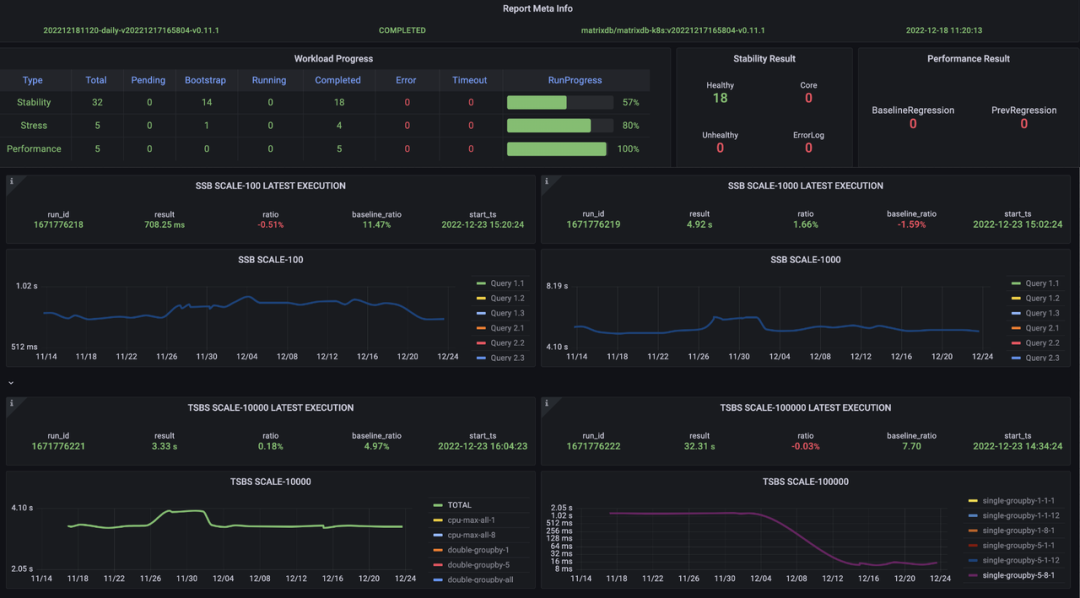
Task: Click the COMPLETED status in Report Meta Info
Action: [x=402, y=30]
